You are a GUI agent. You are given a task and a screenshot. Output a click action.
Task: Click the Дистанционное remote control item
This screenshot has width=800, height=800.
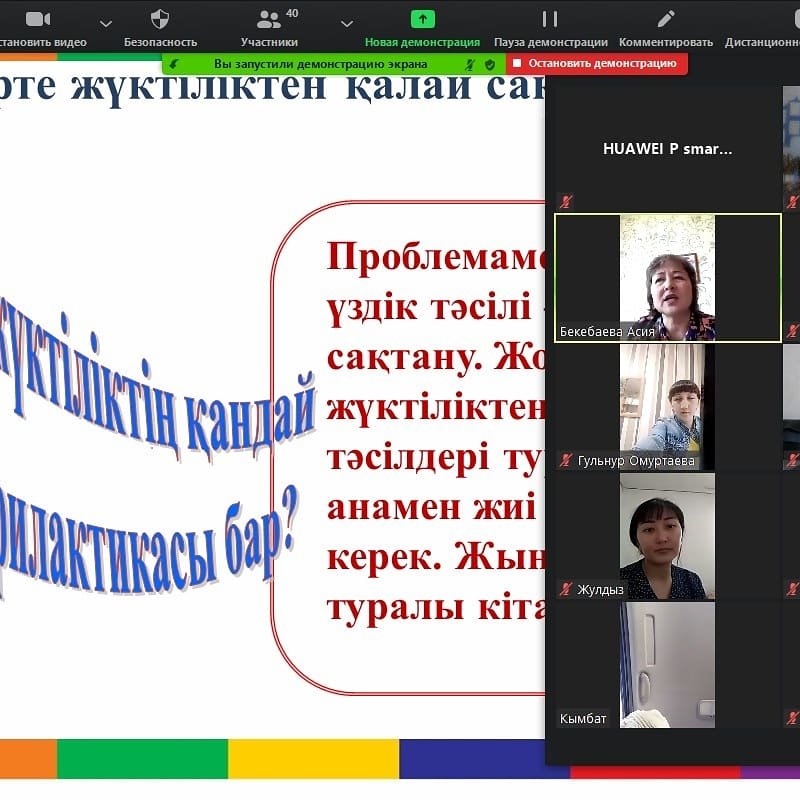(762, 28)
